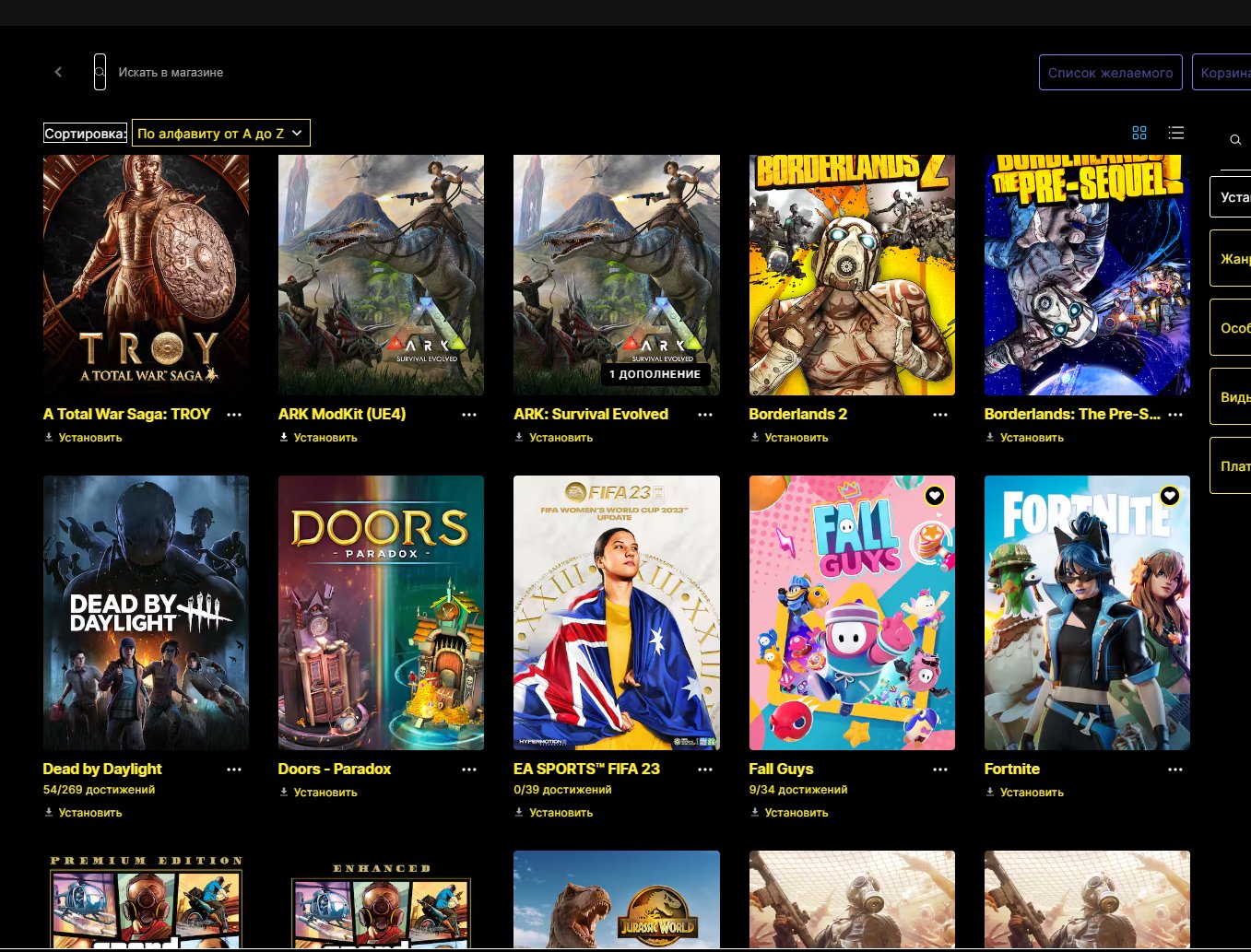
Task: Install ARK: Survival Evolved
Action: 553,438
